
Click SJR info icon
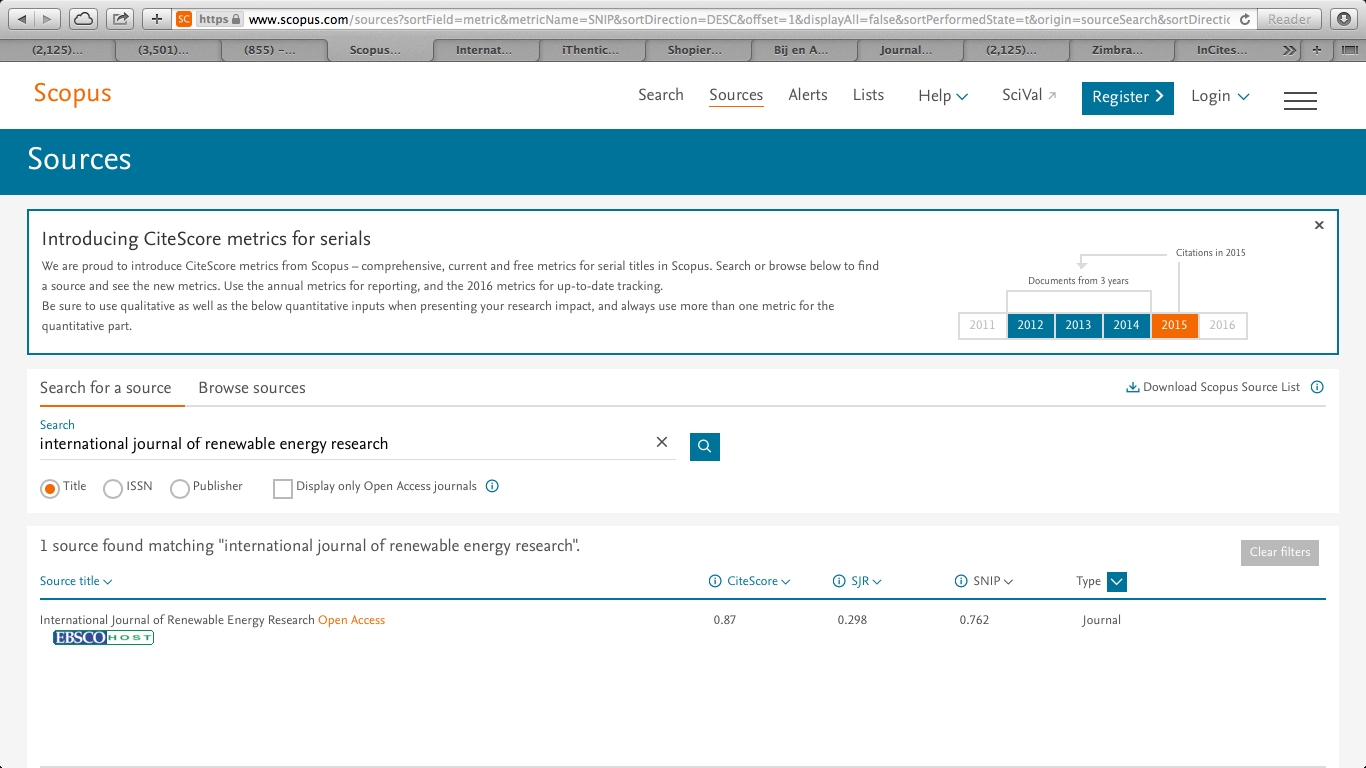click(839, 581)
